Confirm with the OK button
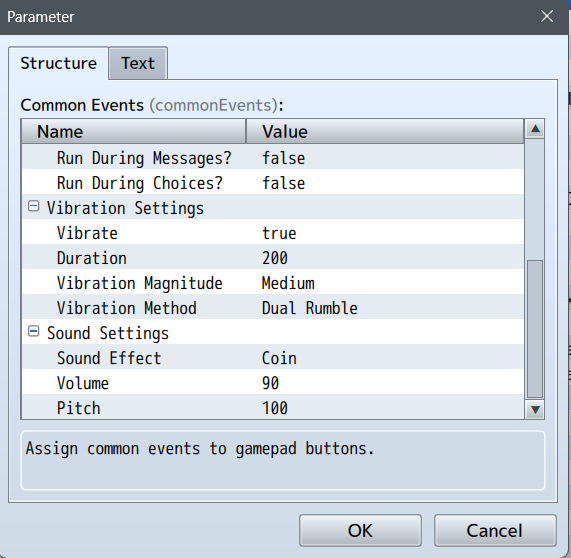 pyautogui.click(x=360, y=530)
